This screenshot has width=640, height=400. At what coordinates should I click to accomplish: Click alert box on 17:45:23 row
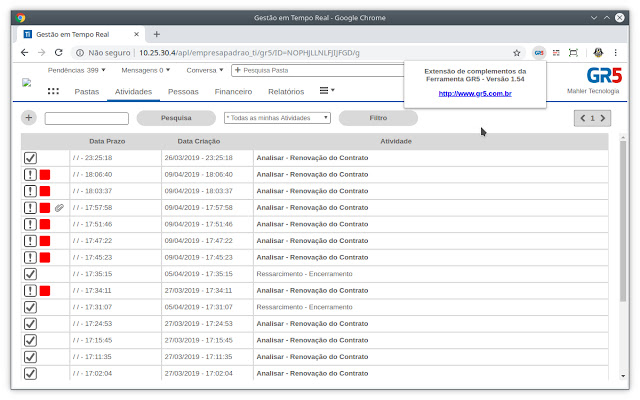click(30, 258)
